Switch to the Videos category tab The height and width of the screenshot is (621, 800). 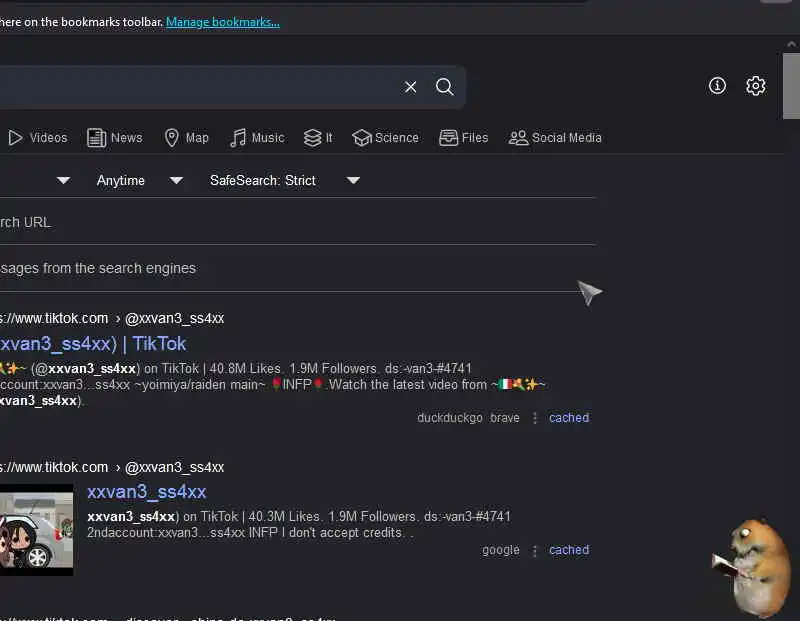pos(38,138)
